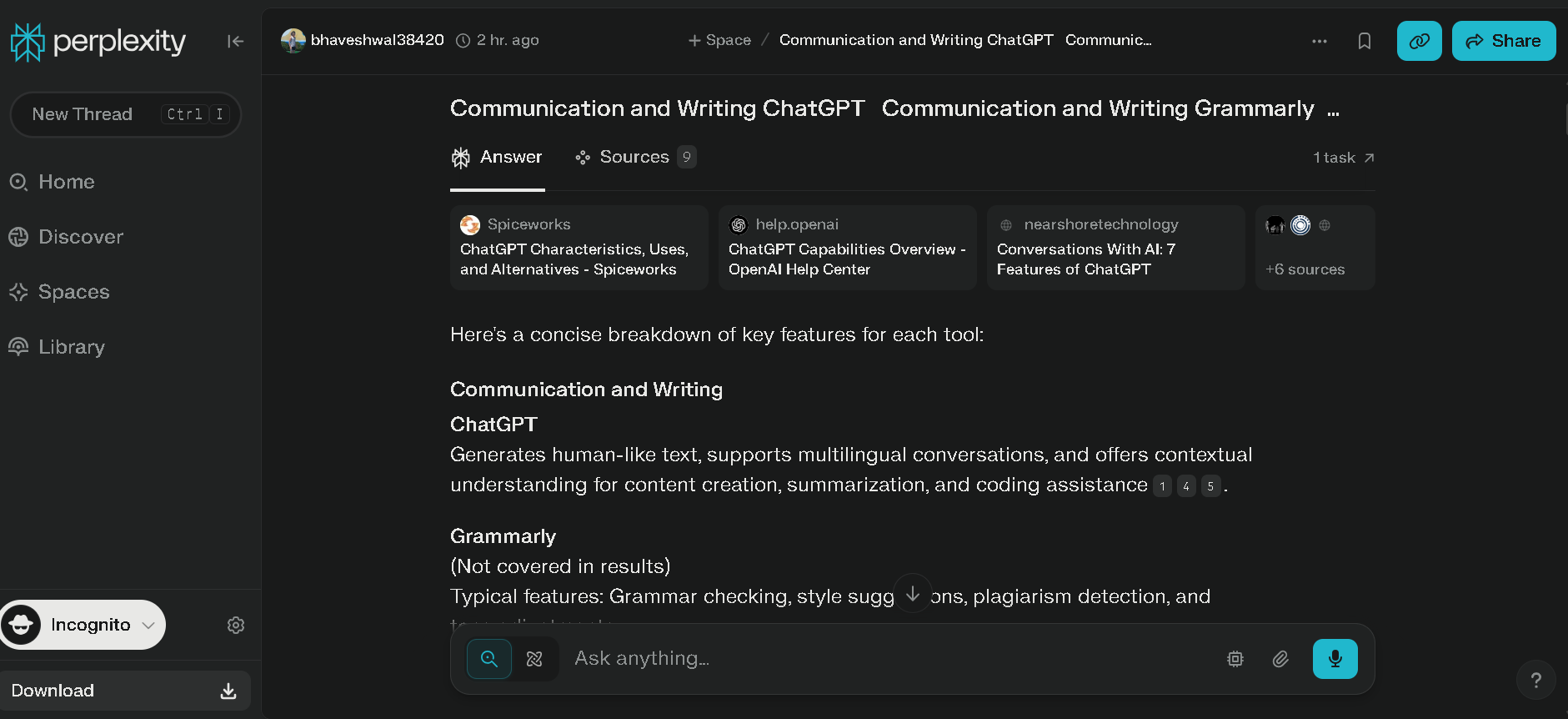
Task: Open help via the question mark
Action: coord(1535,681)
